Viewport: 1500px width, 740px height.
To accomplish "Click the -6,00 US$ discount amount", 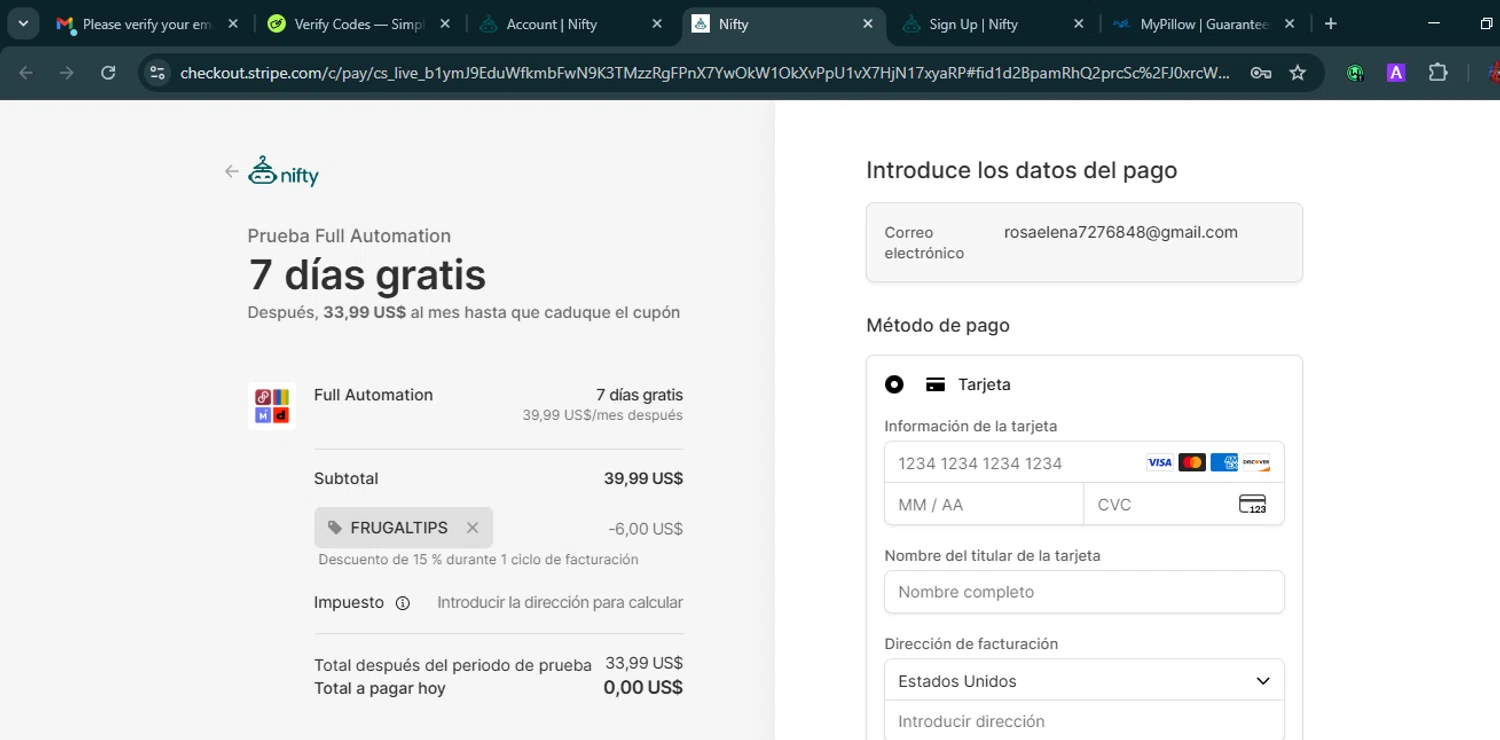I will coord(645,529).
